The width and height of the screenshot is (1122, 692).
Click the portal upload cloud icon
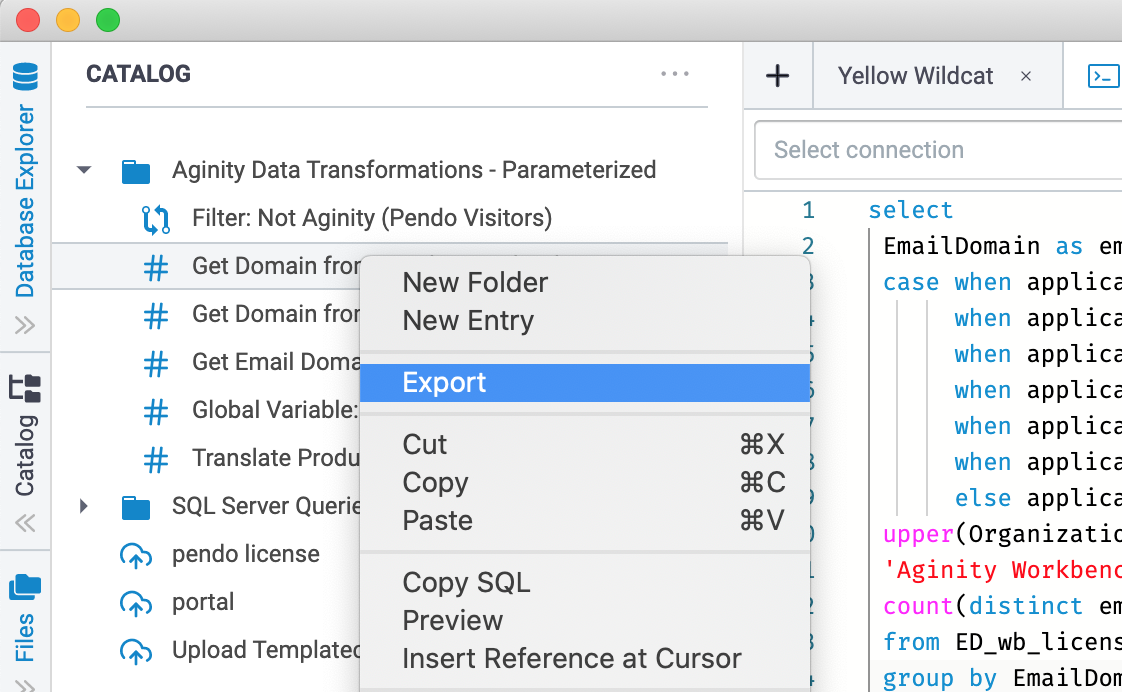click(x=135, y=603)
